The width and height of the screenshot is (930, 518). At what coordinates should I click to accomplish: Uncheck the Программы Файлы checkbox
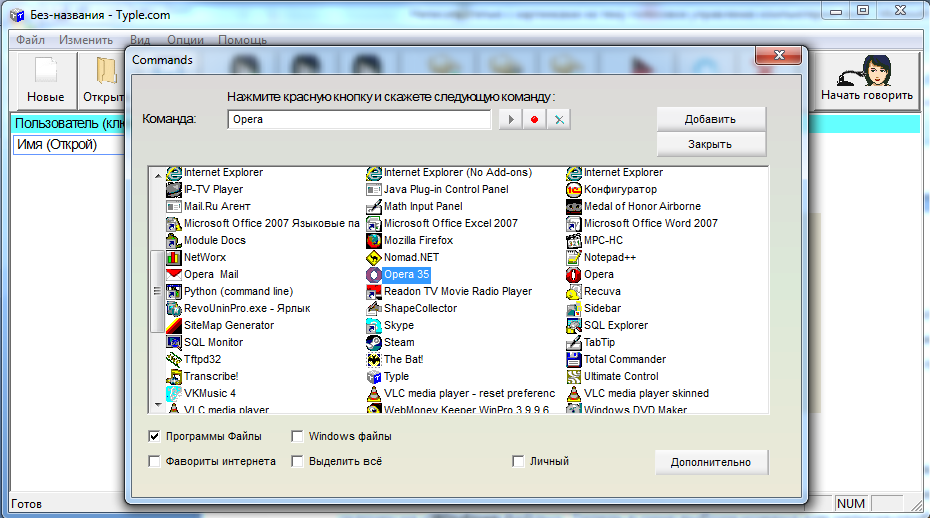(154, 436)
